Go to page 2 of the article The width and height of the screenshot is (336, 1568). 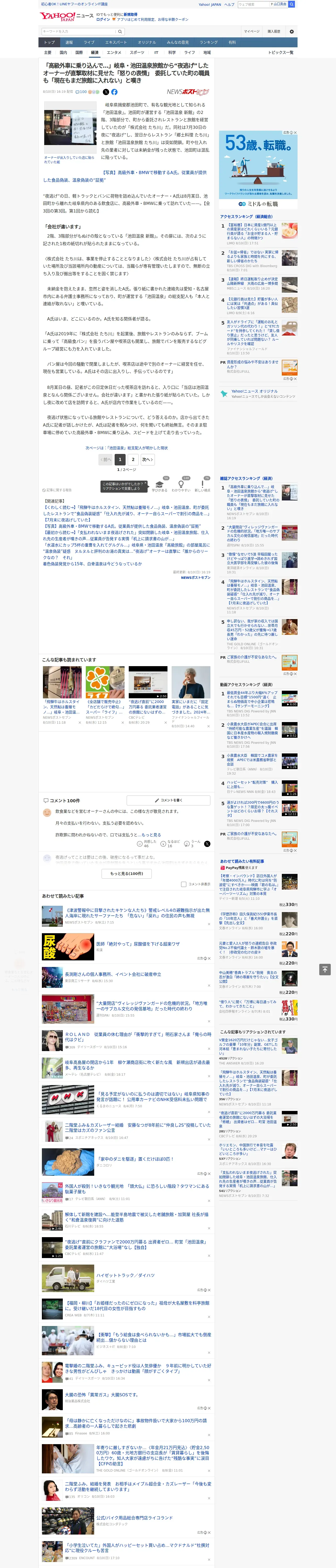[x=133, y=460]
